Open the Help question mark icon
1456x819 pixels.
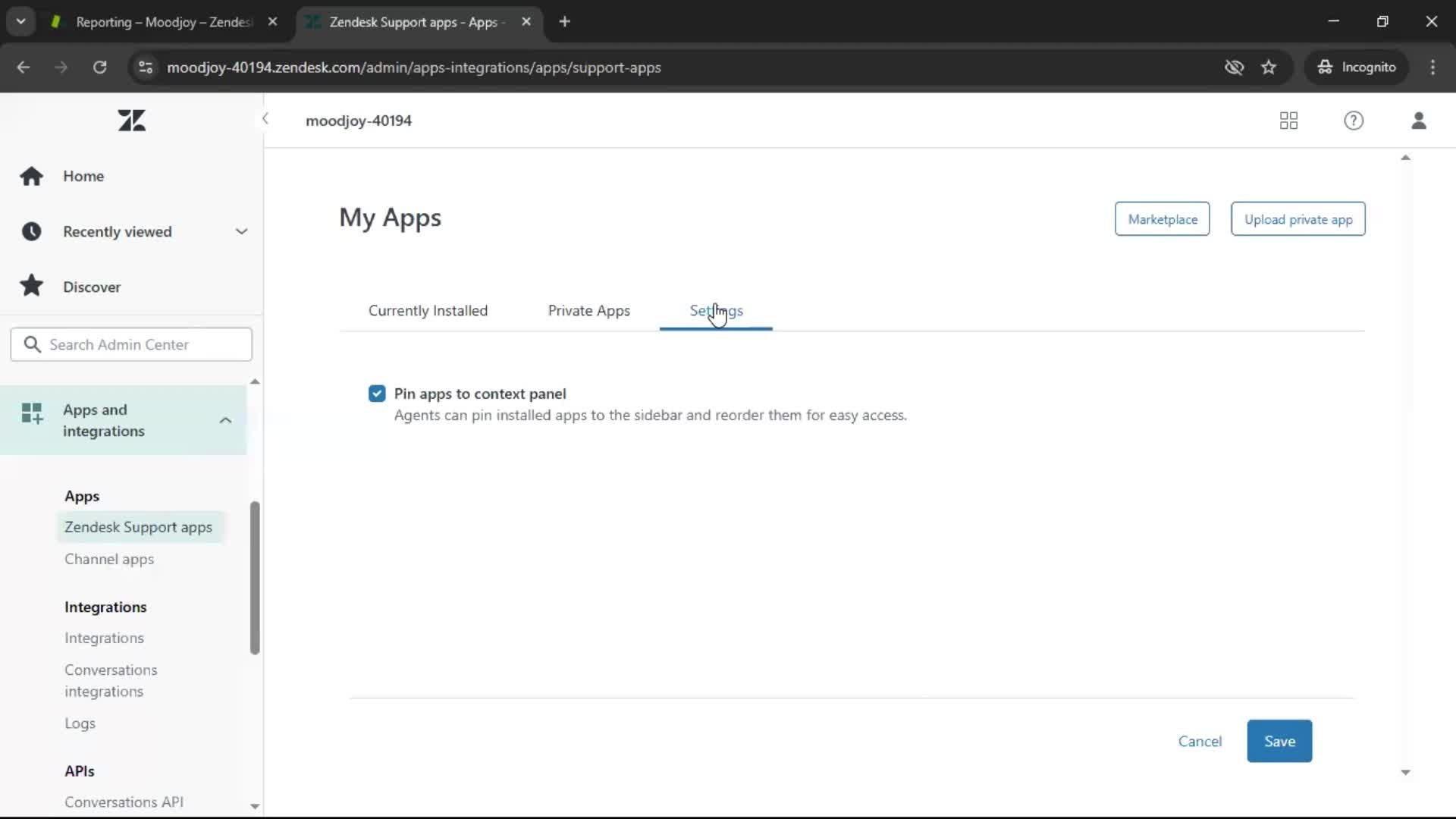[1354, 121]
